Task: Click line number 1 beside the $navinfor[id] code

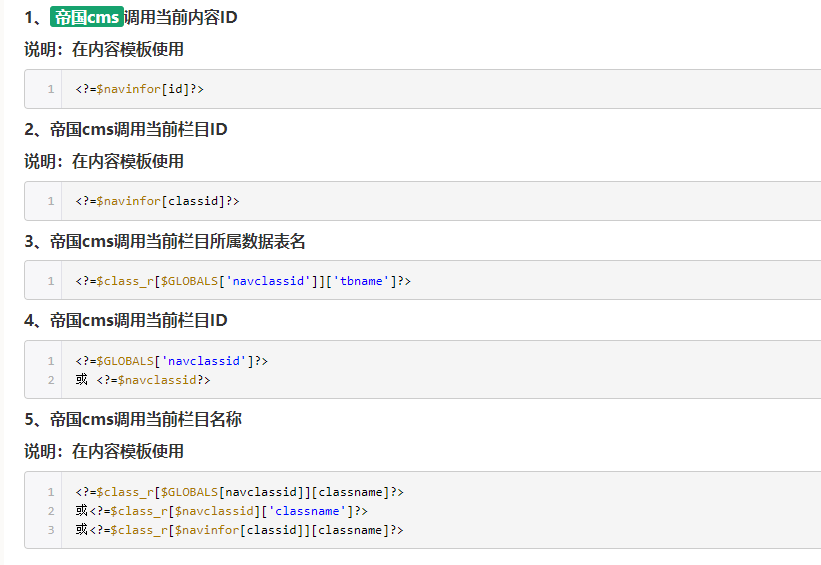Action: (x=50, y=89)
